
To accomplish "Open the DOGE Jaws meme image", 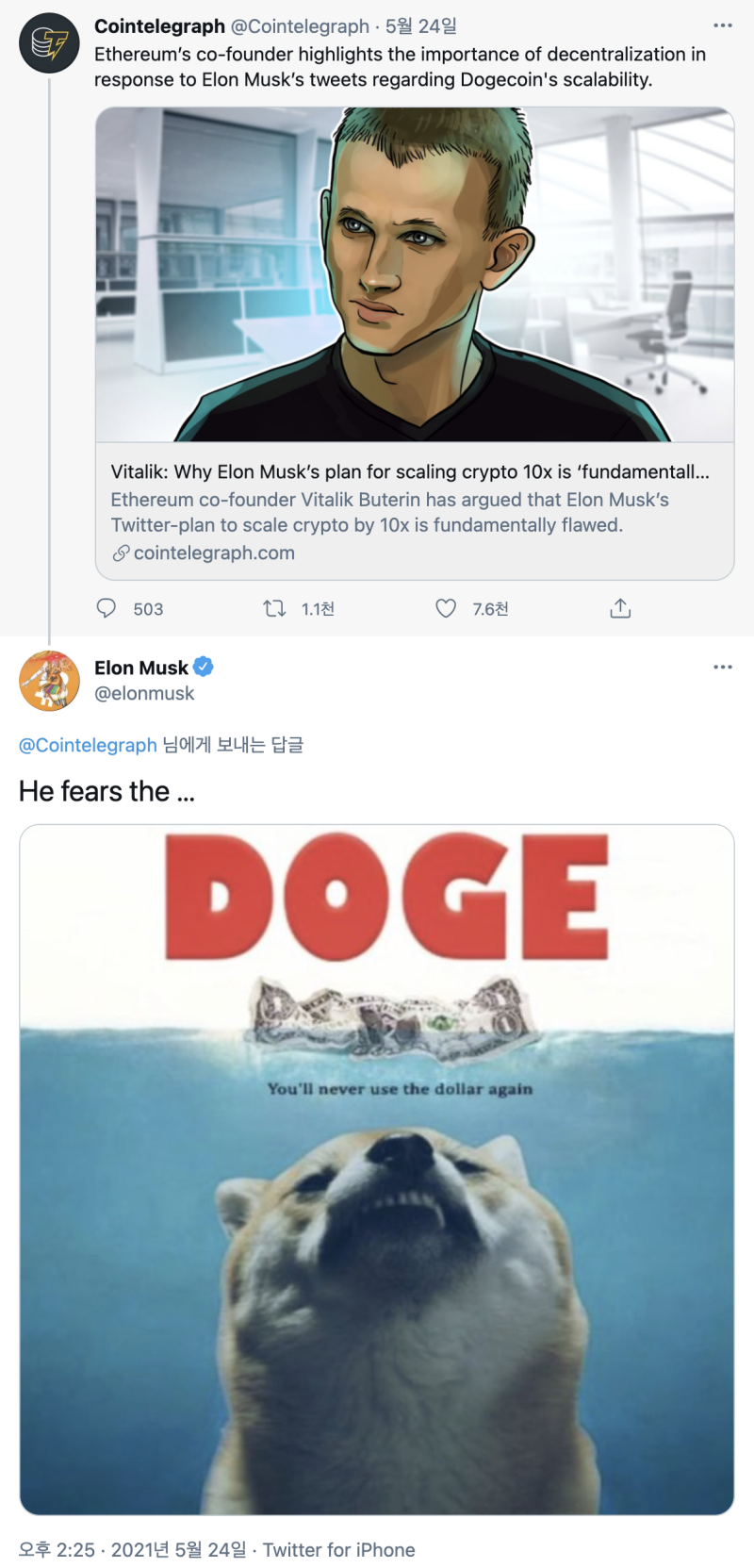I will 377,1169.
